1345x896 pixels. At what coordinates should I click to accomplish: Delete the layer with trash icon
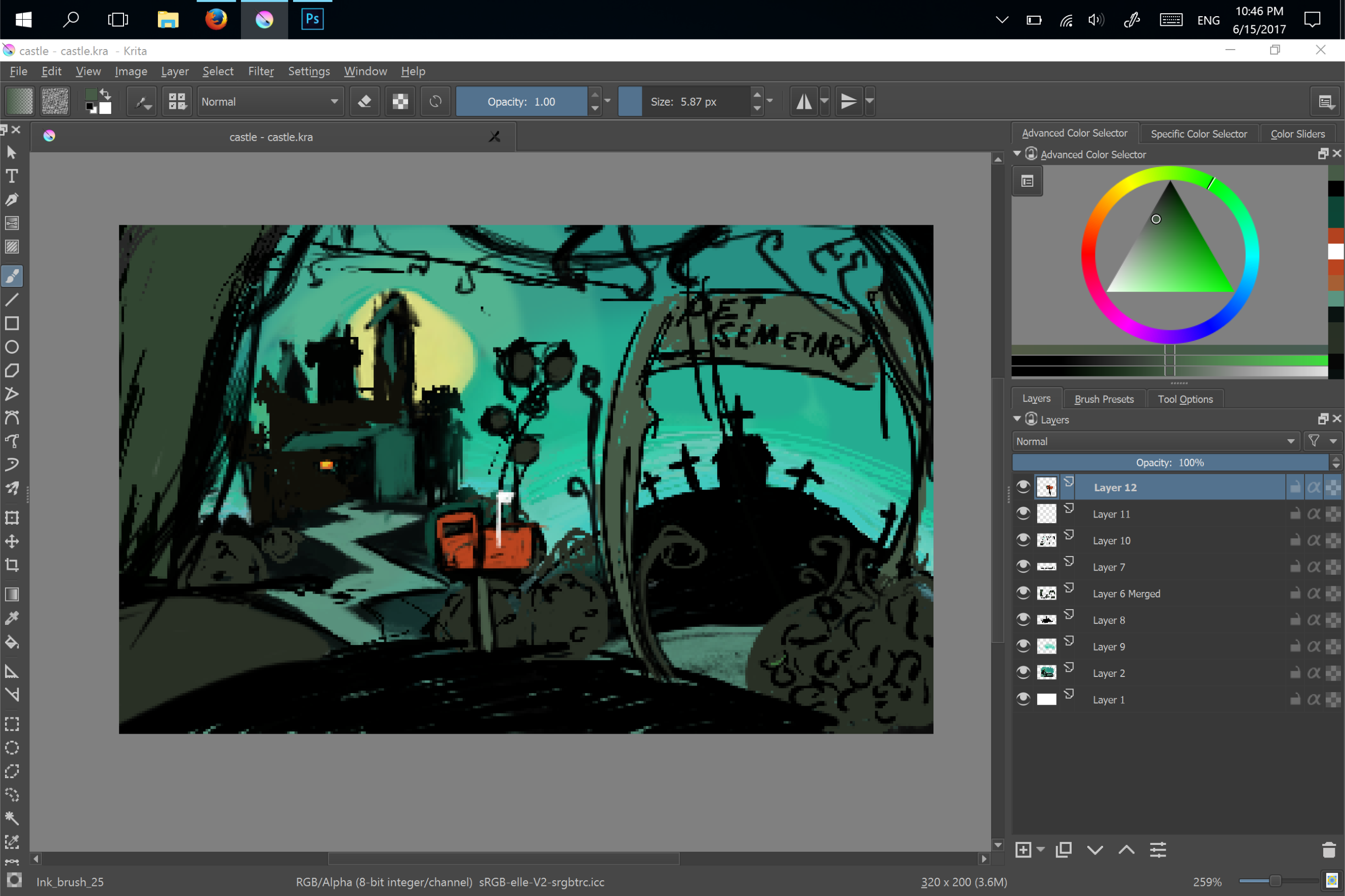pyautogui.click(x=1328, y=850)
